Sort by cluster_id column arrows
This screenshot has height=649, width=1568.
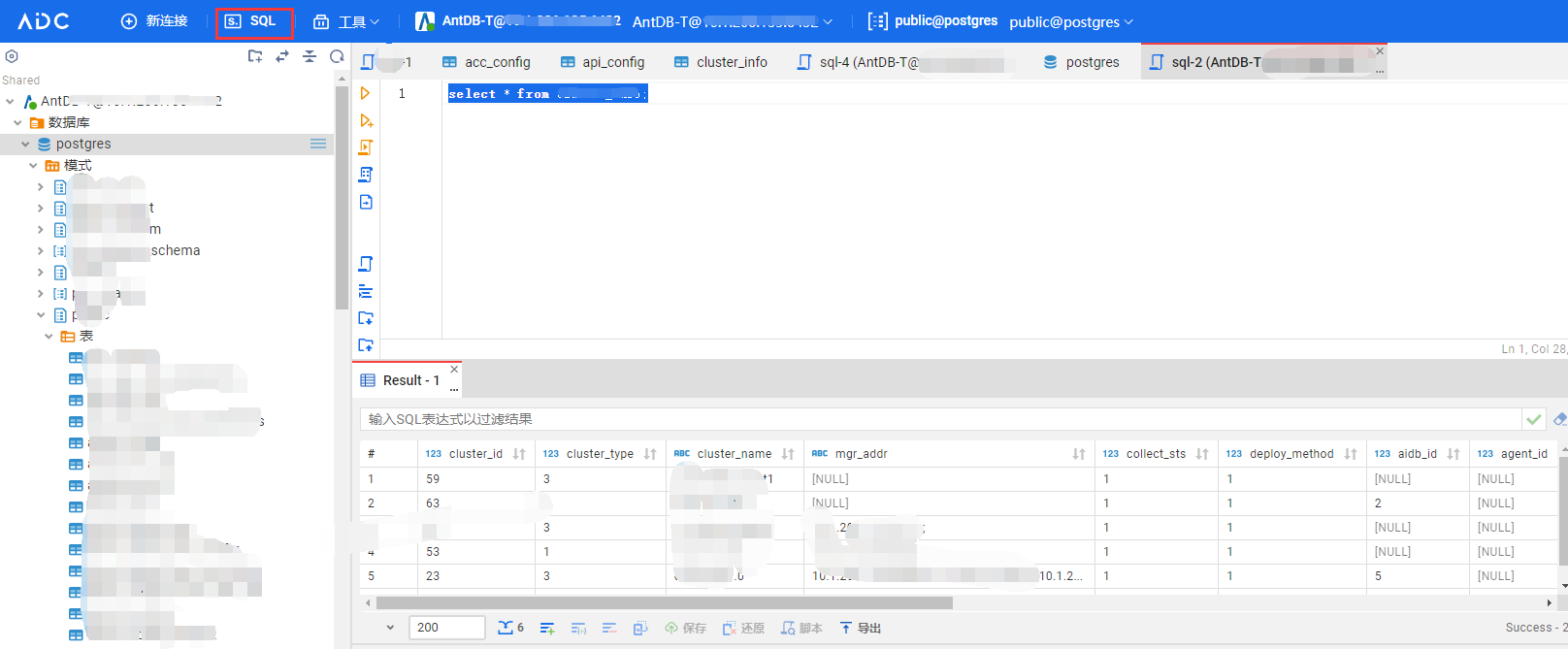(x=519, y=454)
